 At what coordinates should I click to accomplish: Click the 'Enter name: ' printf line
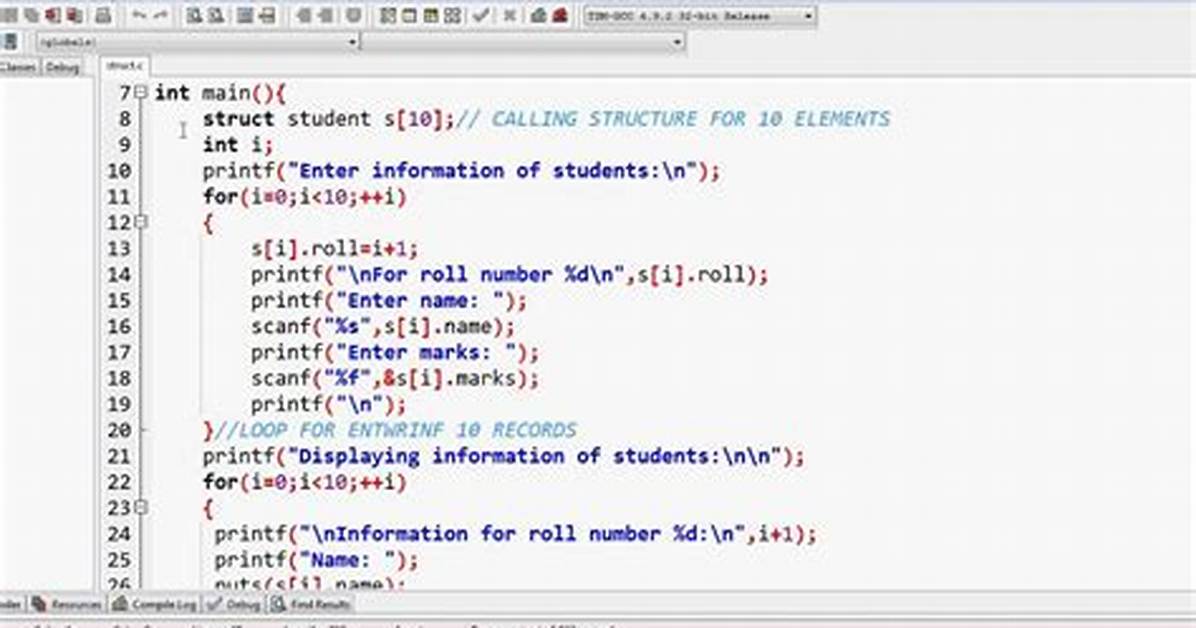click(388, 301)
